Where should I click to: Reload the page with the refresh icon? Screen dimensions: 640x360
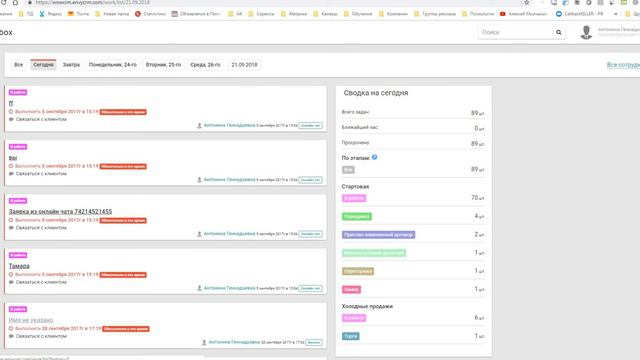pyautogui.click(x=3, y=2)
